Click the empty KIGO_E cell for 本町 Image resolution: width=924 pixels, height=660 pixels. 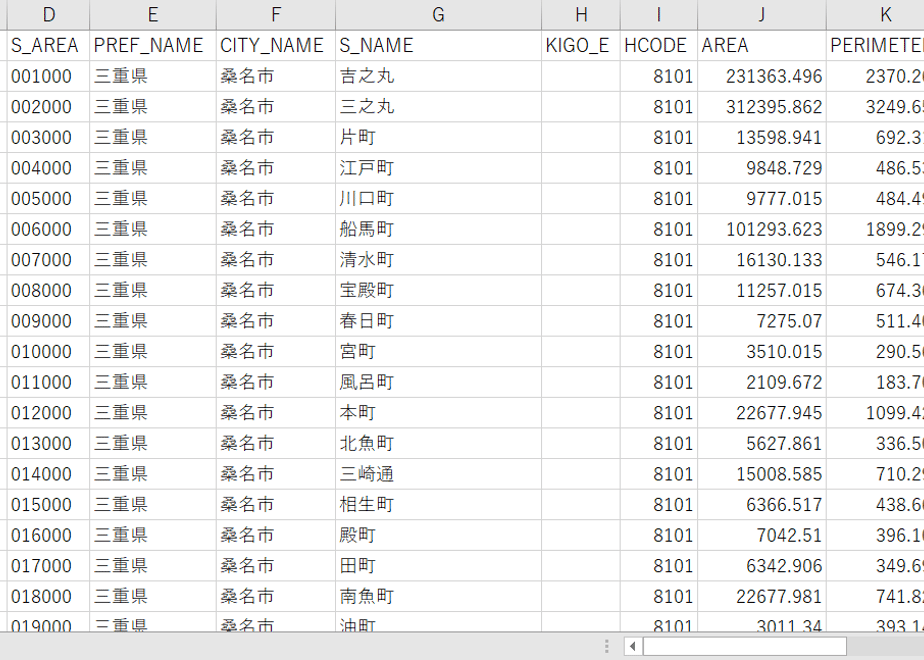point(580,413)
